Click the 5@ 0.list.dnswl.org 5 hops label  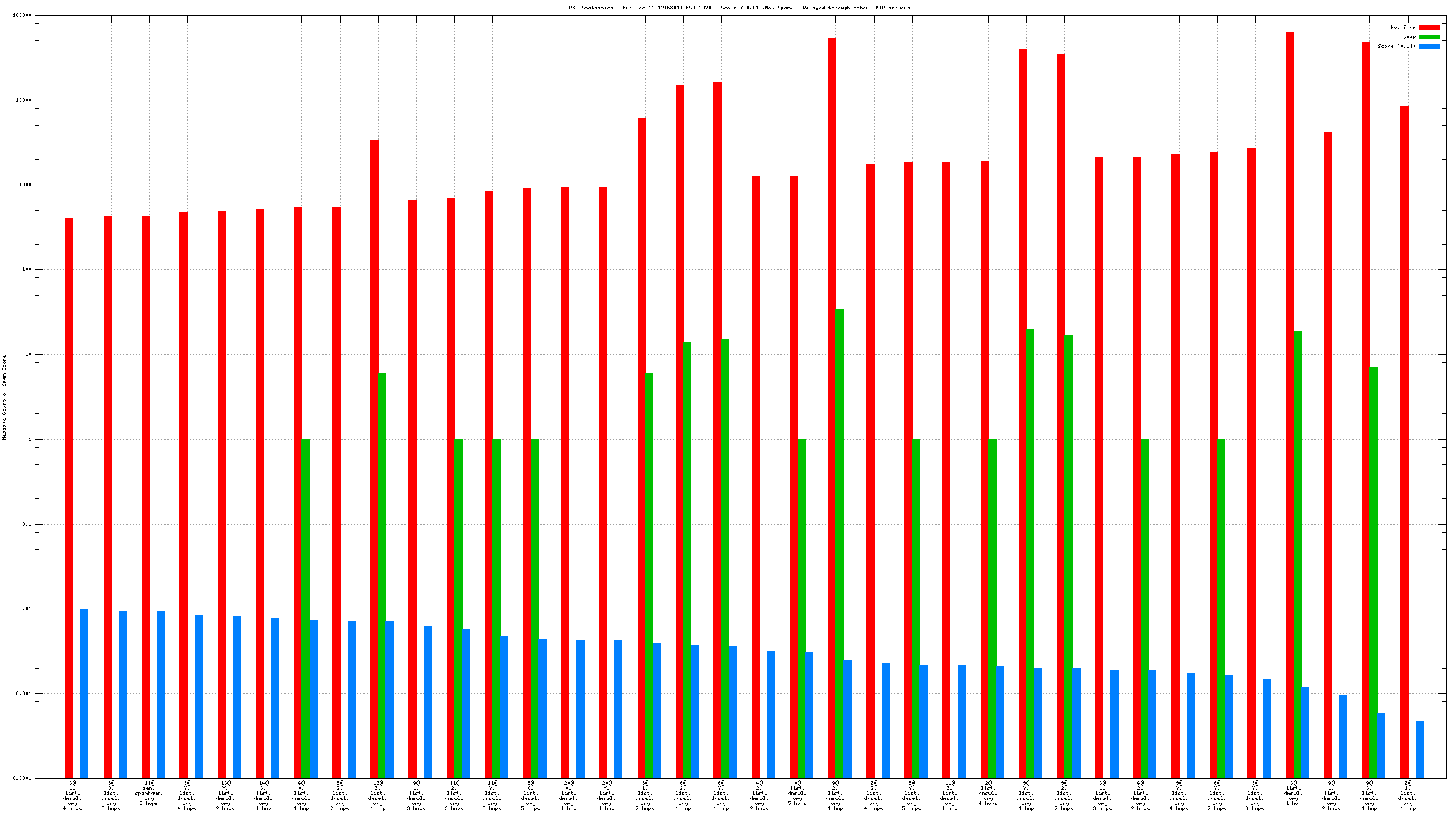[x=531, y=796]
